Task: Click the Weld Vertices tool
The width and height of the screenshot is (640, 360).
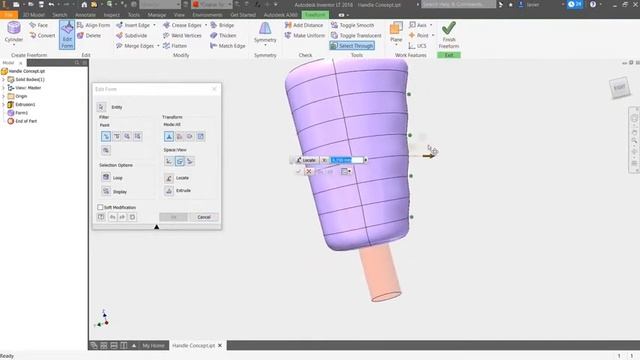Action: (x=182, y=36)
